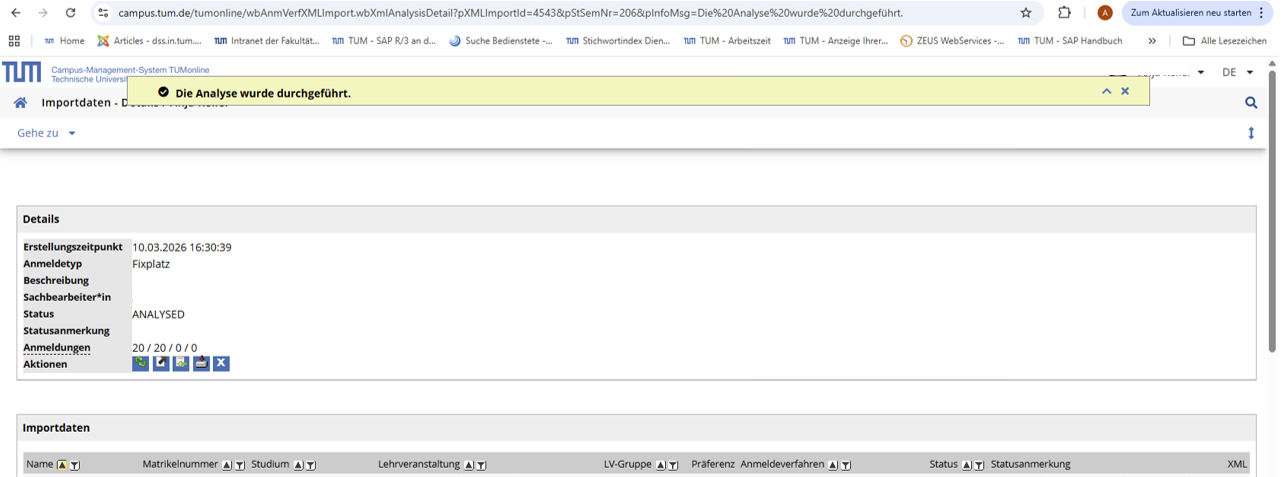Filter the Lehrveranstaltung column

point(481,465)
